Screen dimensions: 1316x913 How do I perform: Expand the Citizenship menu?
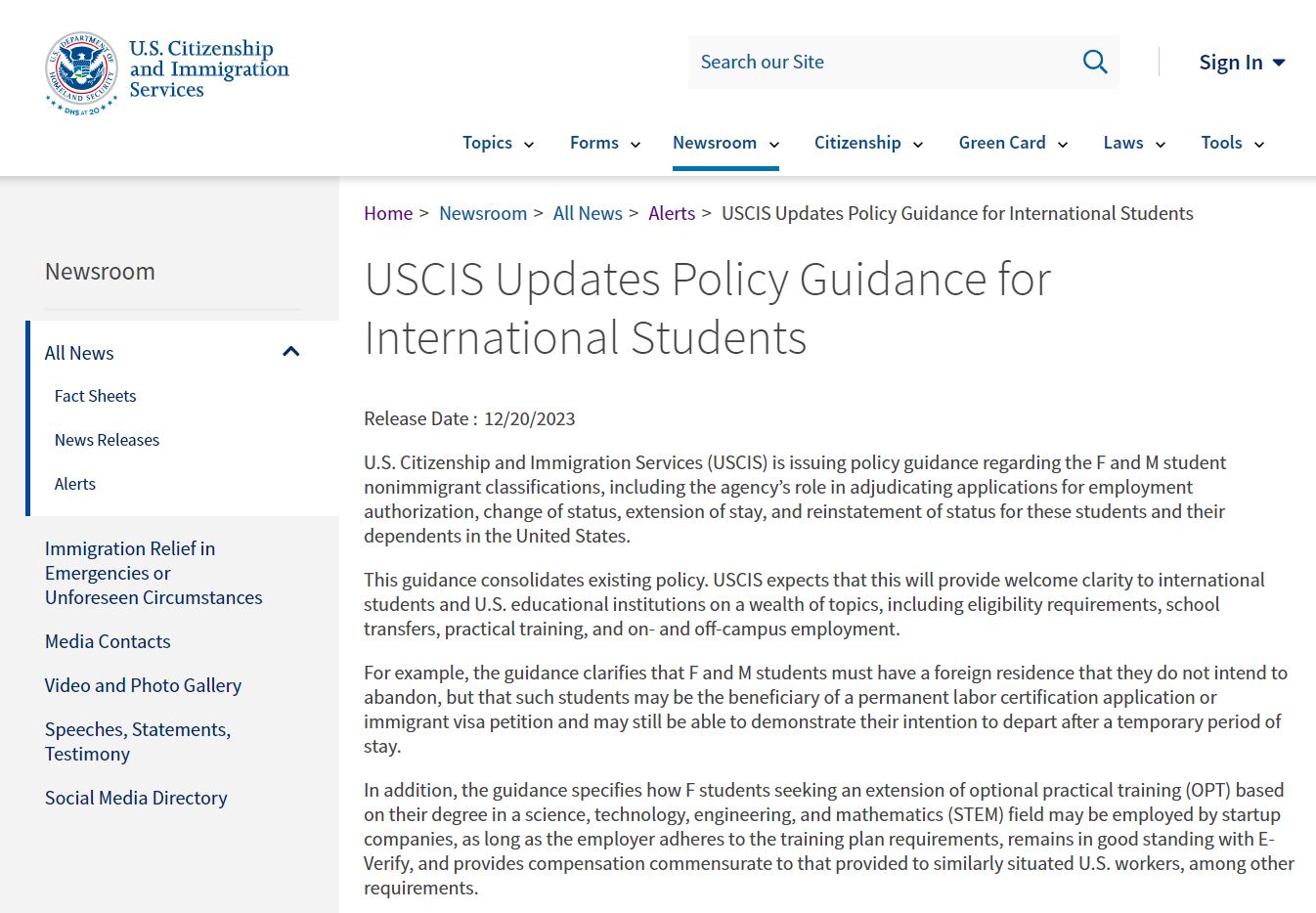pos(867,143)
